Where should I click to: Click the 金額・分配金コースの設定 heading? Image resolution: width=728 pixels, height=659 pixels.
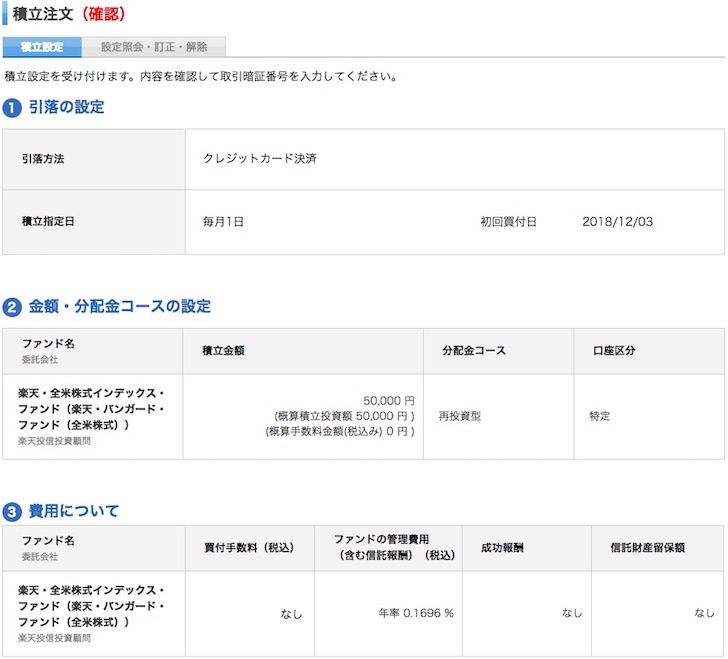120,307
